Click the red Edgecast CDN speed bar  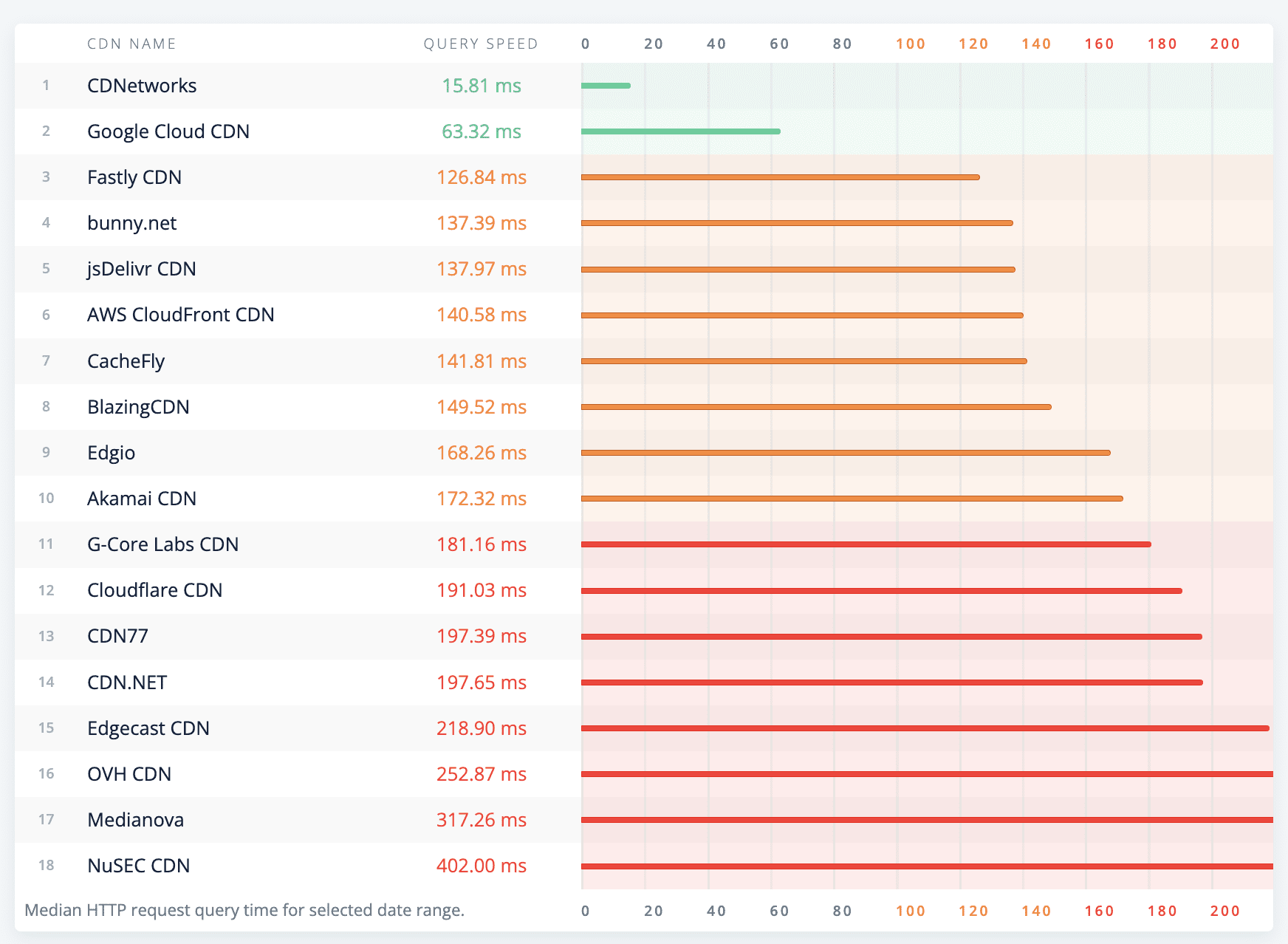pos(925,728)
